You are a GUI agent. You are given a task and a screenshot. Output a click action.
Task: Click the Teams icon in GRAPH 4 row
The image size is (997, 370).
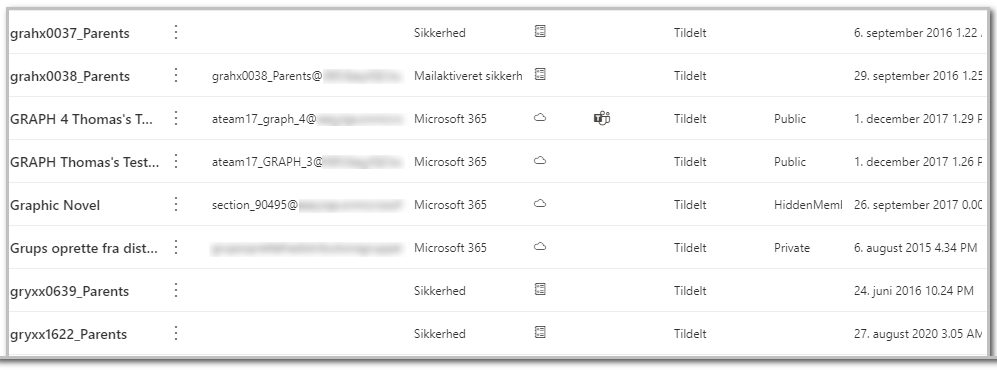602,118
